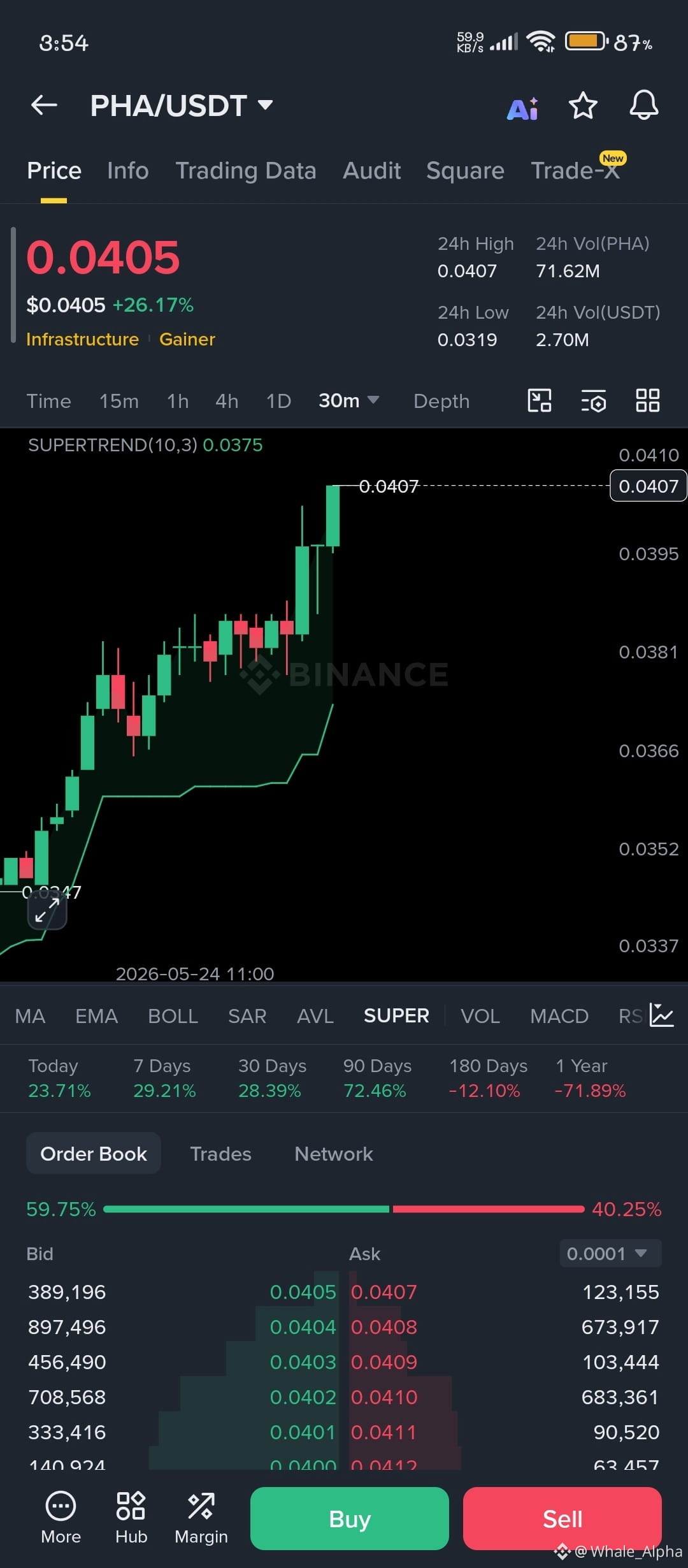Toggle the SAR indicator
Viewport: 688px width, 1568px height.
[247, 1016]
